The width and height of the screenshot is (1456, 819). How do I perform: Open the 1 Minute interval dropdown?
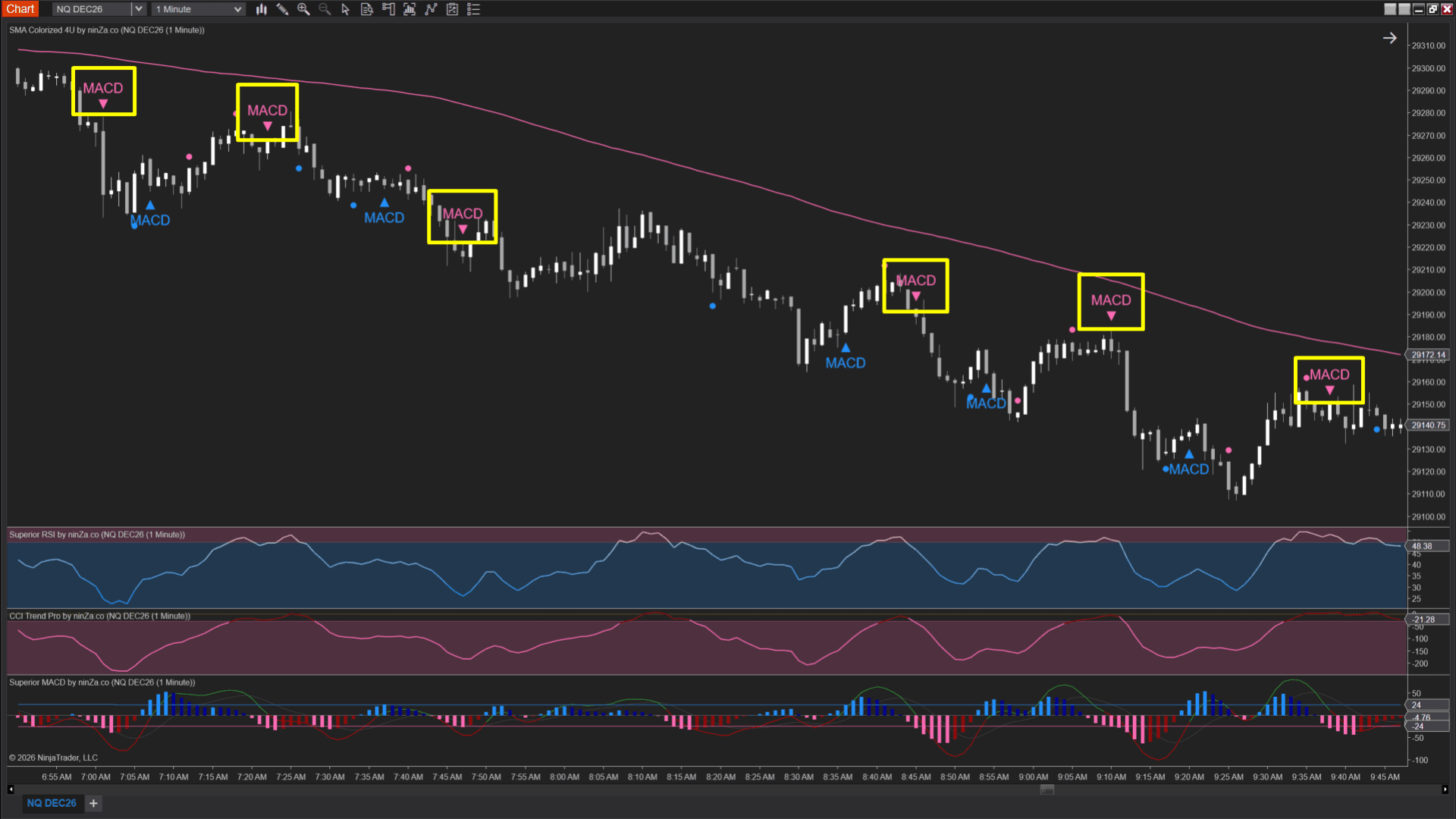point(198,9)
